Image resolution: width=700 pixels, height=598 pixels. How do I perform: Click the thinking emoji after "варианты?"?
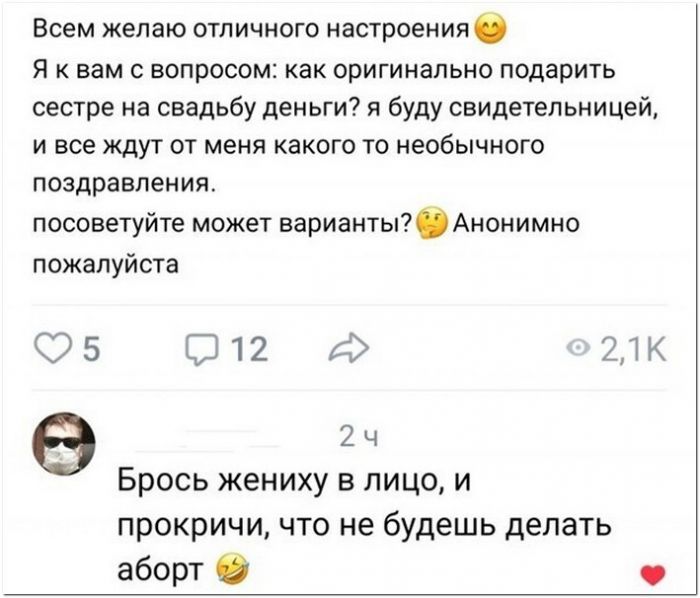(431, 223)
